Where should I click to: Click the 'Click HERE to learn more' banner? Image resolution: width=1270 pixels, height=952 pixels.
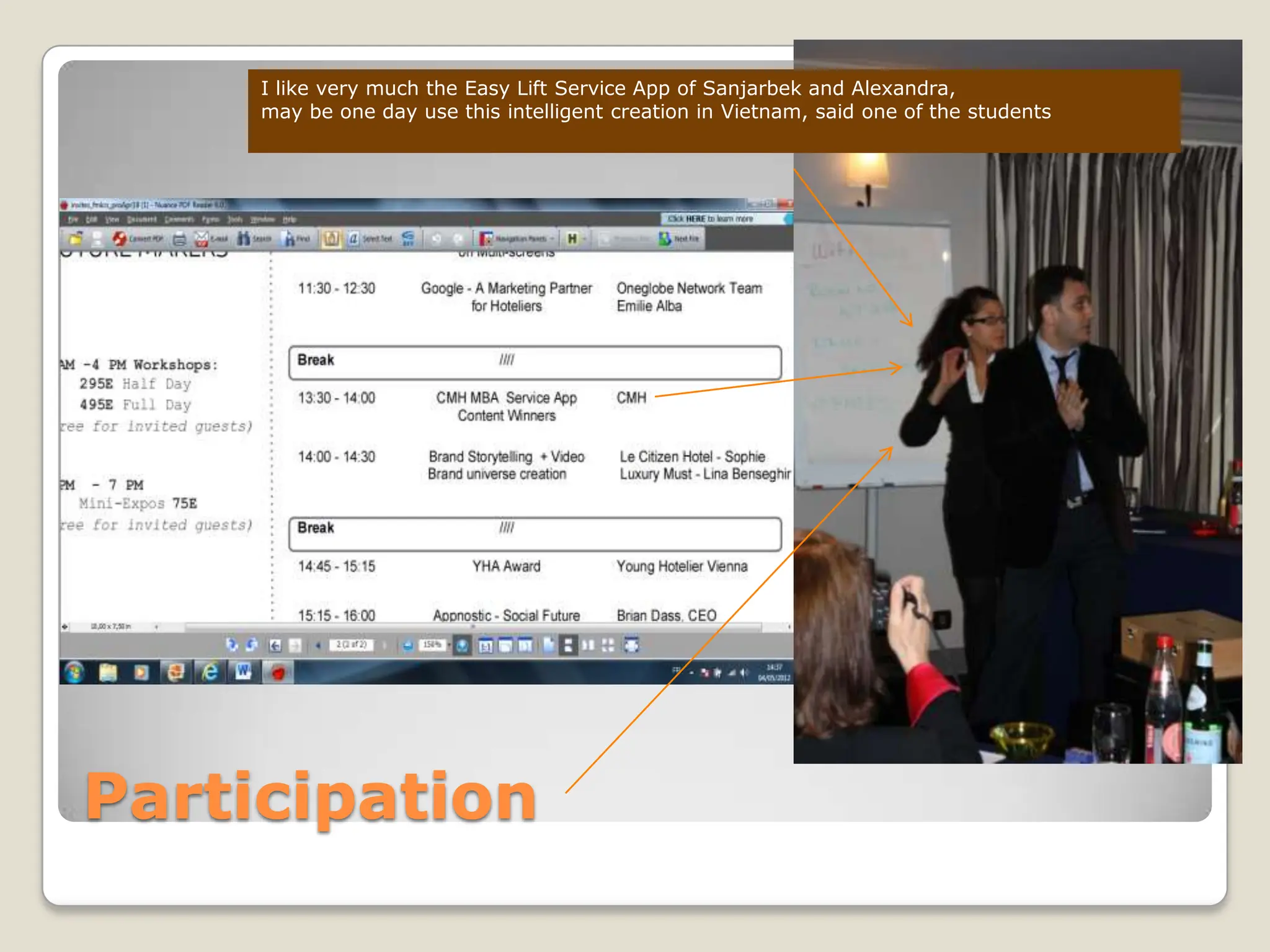pos(711,219)
